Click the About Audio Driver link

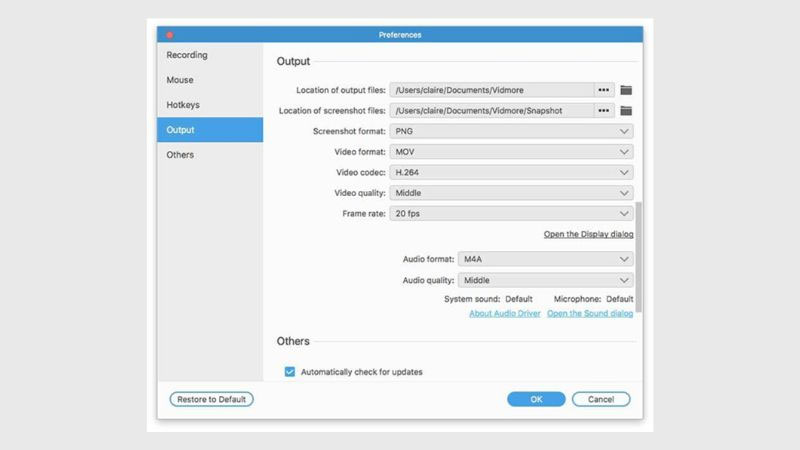[504, 314]
